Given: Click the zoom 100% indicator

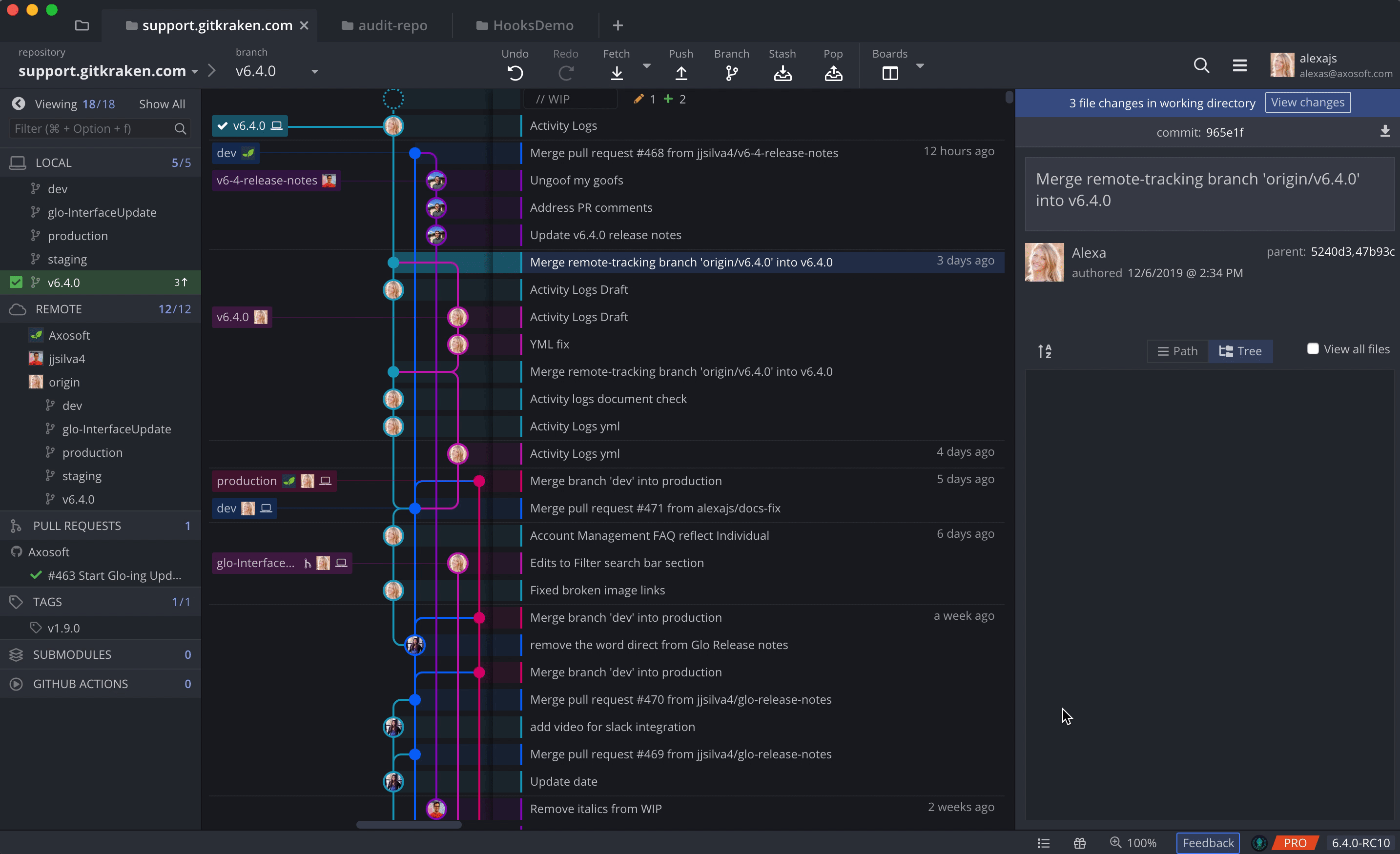Looking at the screenshot, I should tap(1133, 843).
